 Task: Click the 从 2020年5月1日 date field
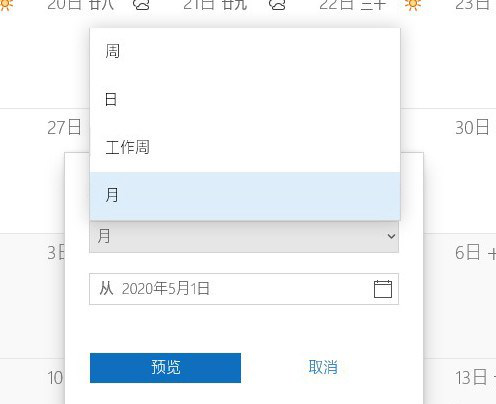(x=244, y=289)
